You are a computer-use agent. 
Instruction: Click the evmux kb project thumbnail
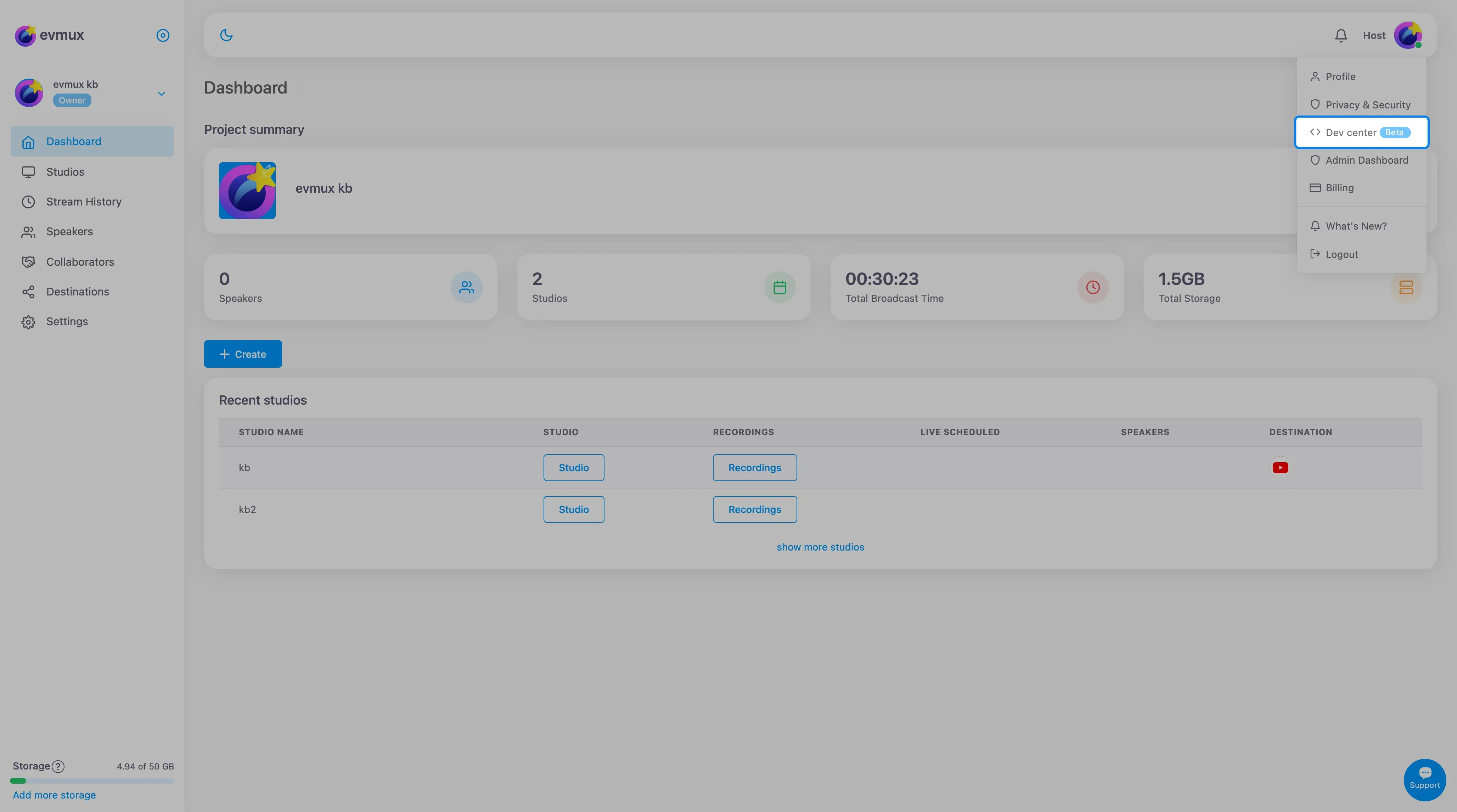[247, 191]
